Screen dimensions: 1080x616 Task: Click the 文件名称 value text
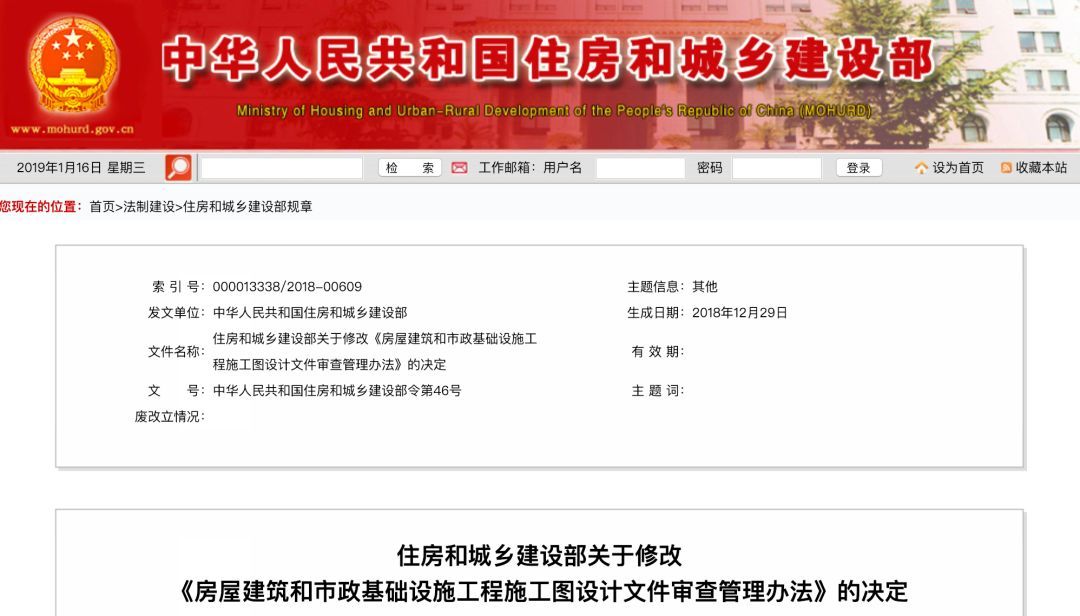375,351
